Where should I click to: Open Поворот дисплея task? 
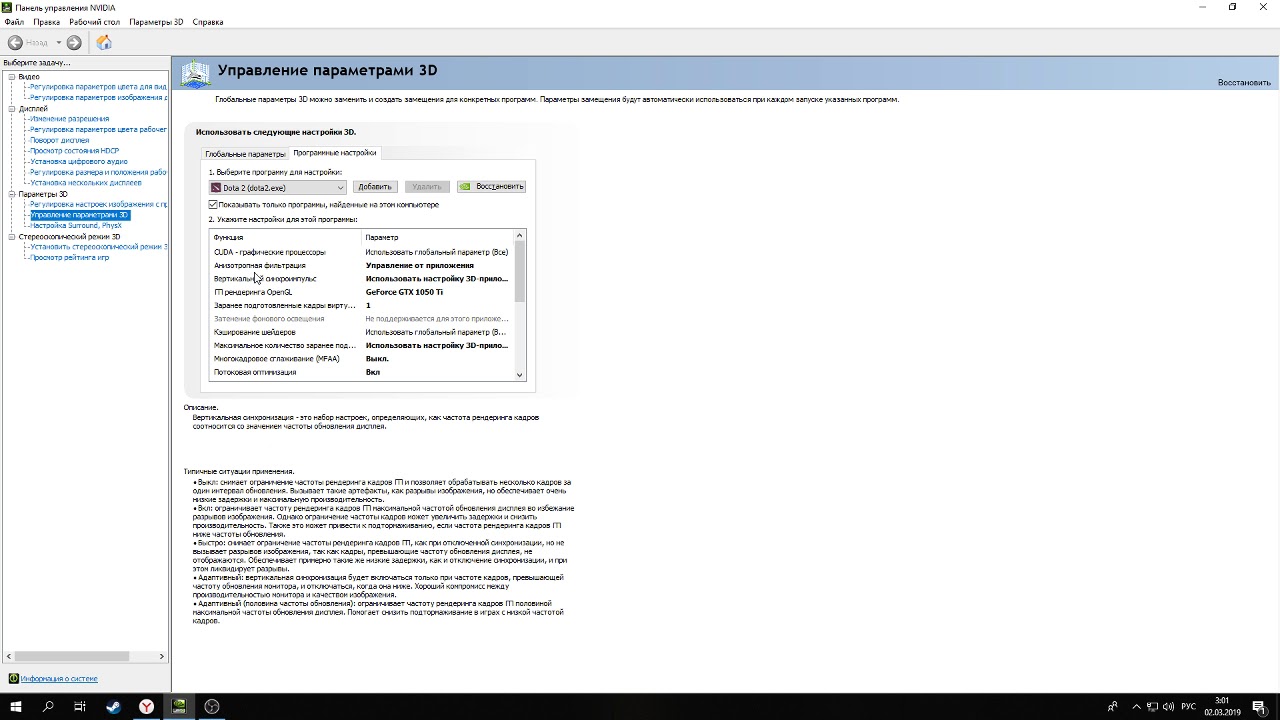pyautogui.click(x=59, y=141)
